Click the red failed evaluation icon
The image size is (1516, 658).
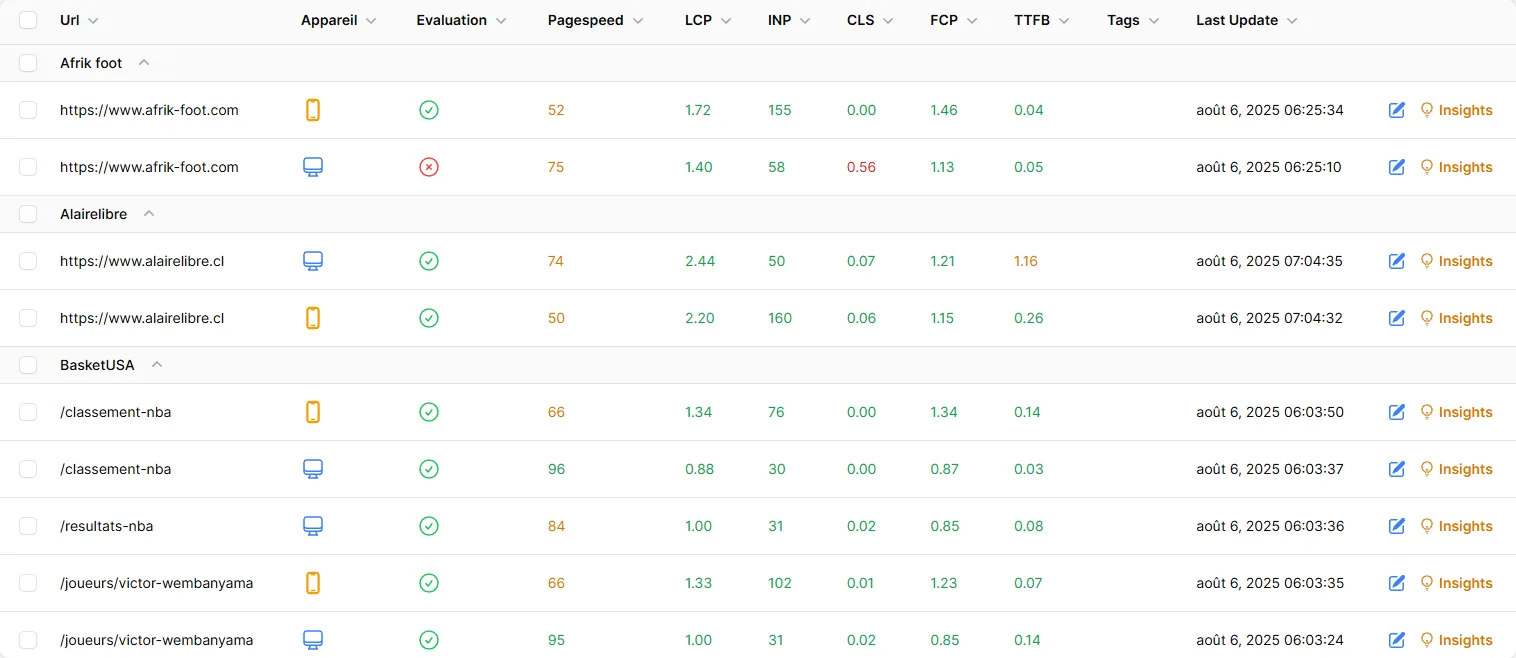(428, 167)
